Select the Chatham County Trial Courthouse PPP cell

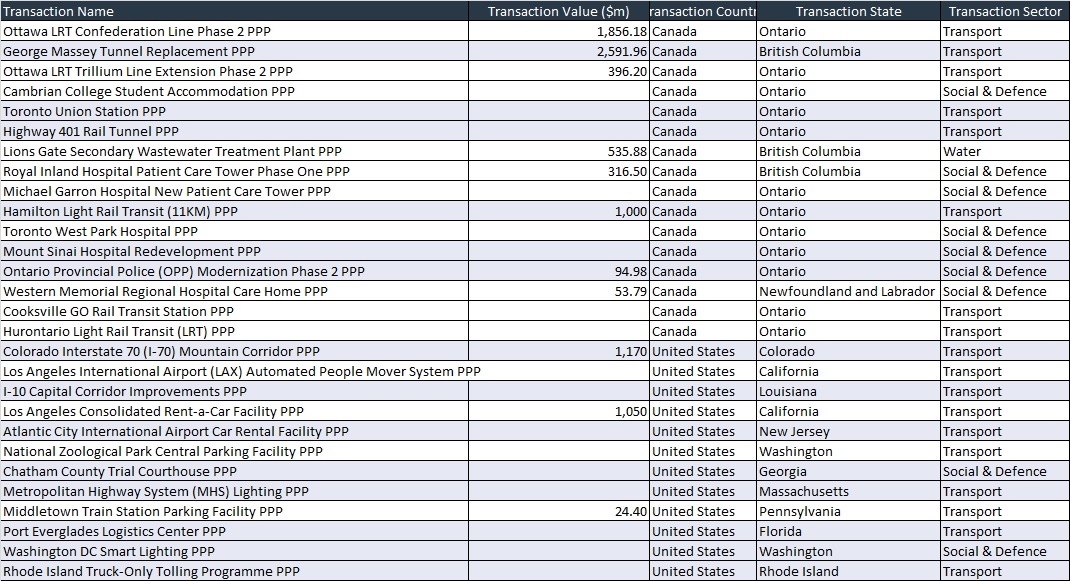[234, 471]
